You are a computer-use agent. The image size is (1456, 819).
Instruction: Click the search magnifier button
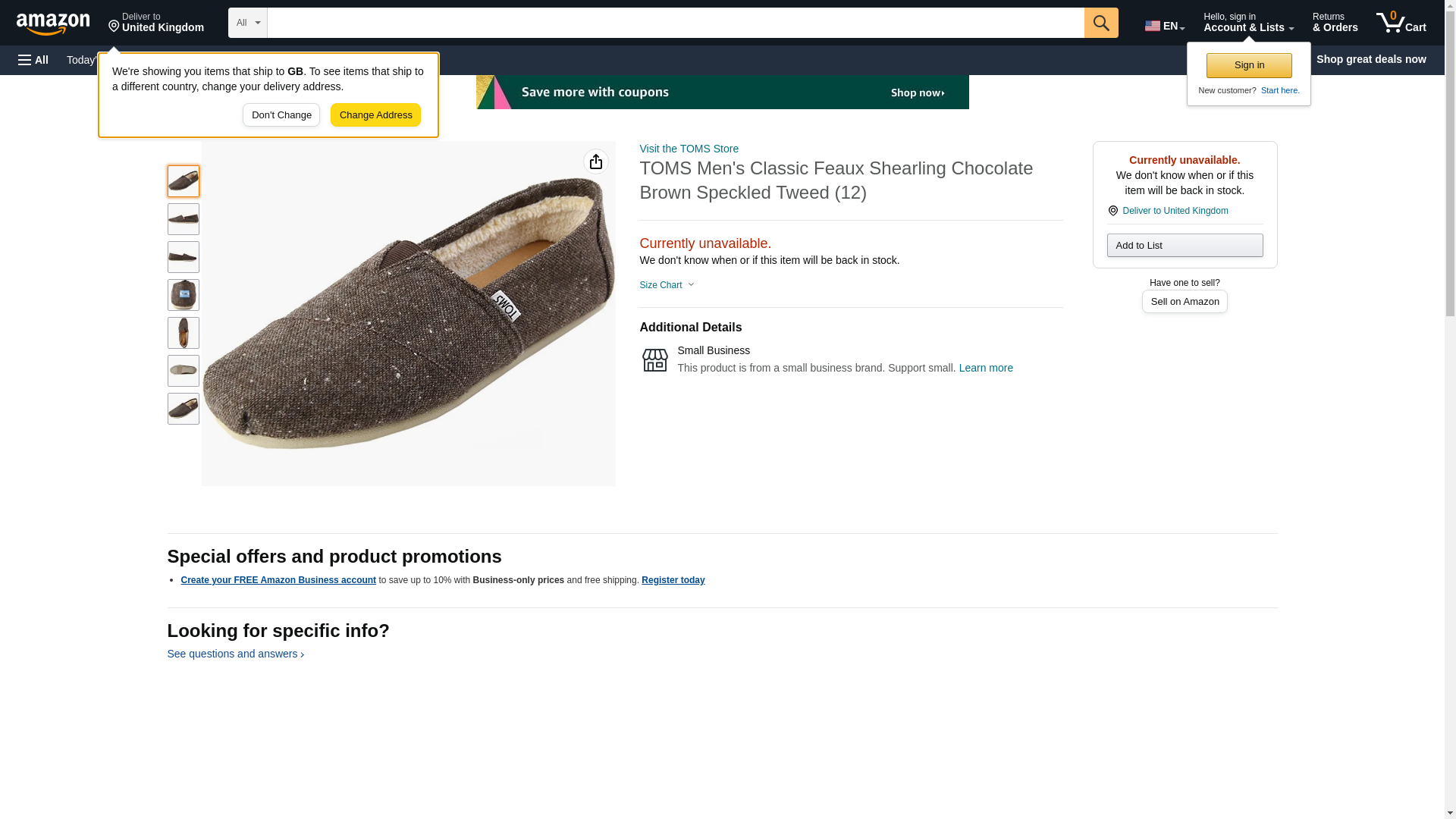[1101, 23]
